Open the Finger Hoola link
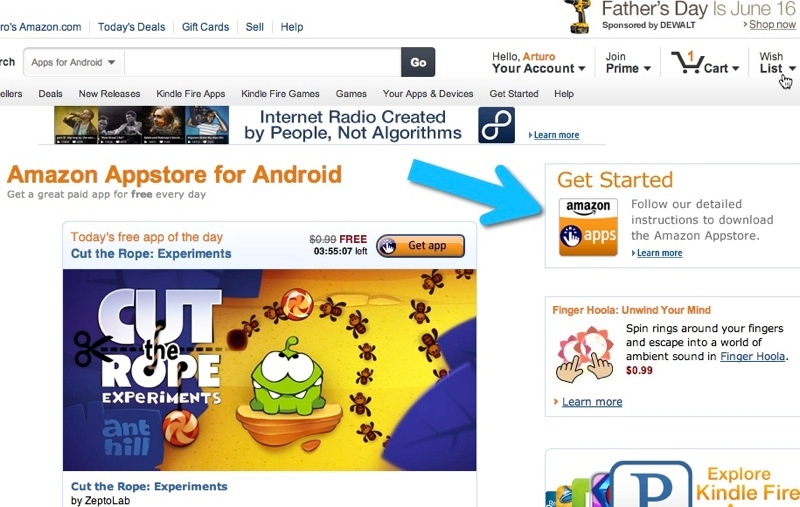 752,357
